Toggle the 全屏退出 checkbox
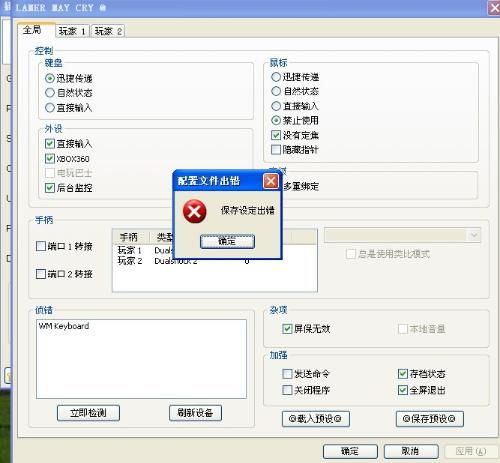 click(403, 390)
